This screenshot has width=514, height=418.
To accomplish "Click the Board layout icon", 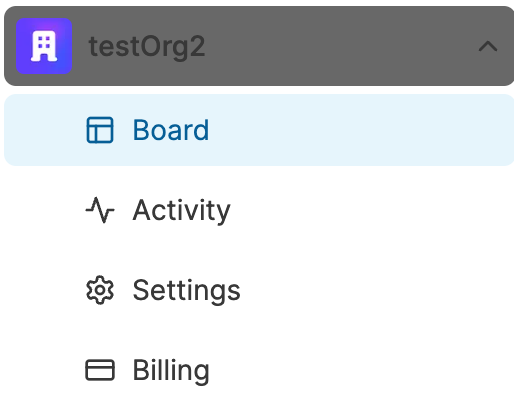I will click(100, 130).
